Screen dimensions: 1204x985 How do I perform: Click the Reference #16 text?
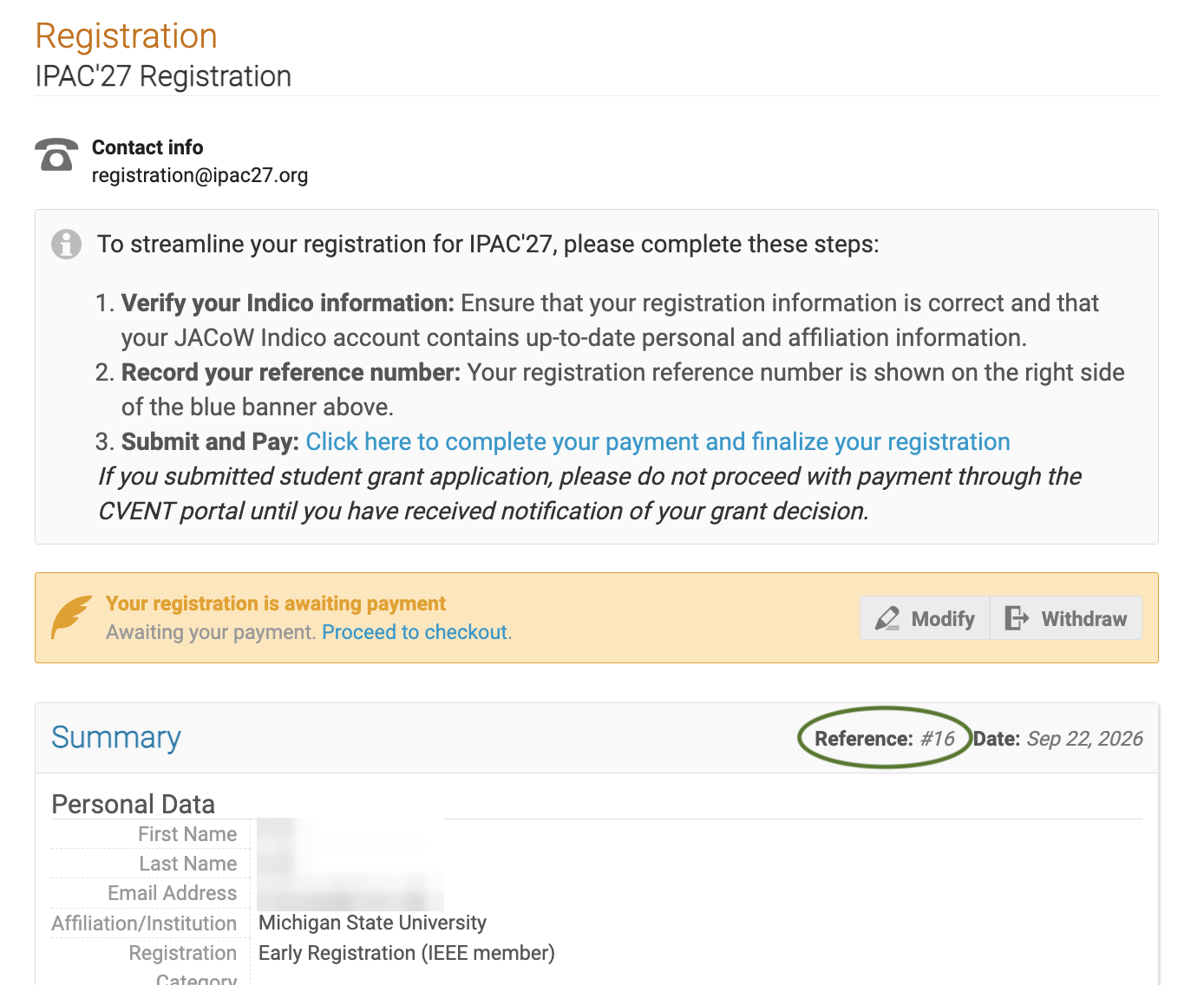[885, 739]
